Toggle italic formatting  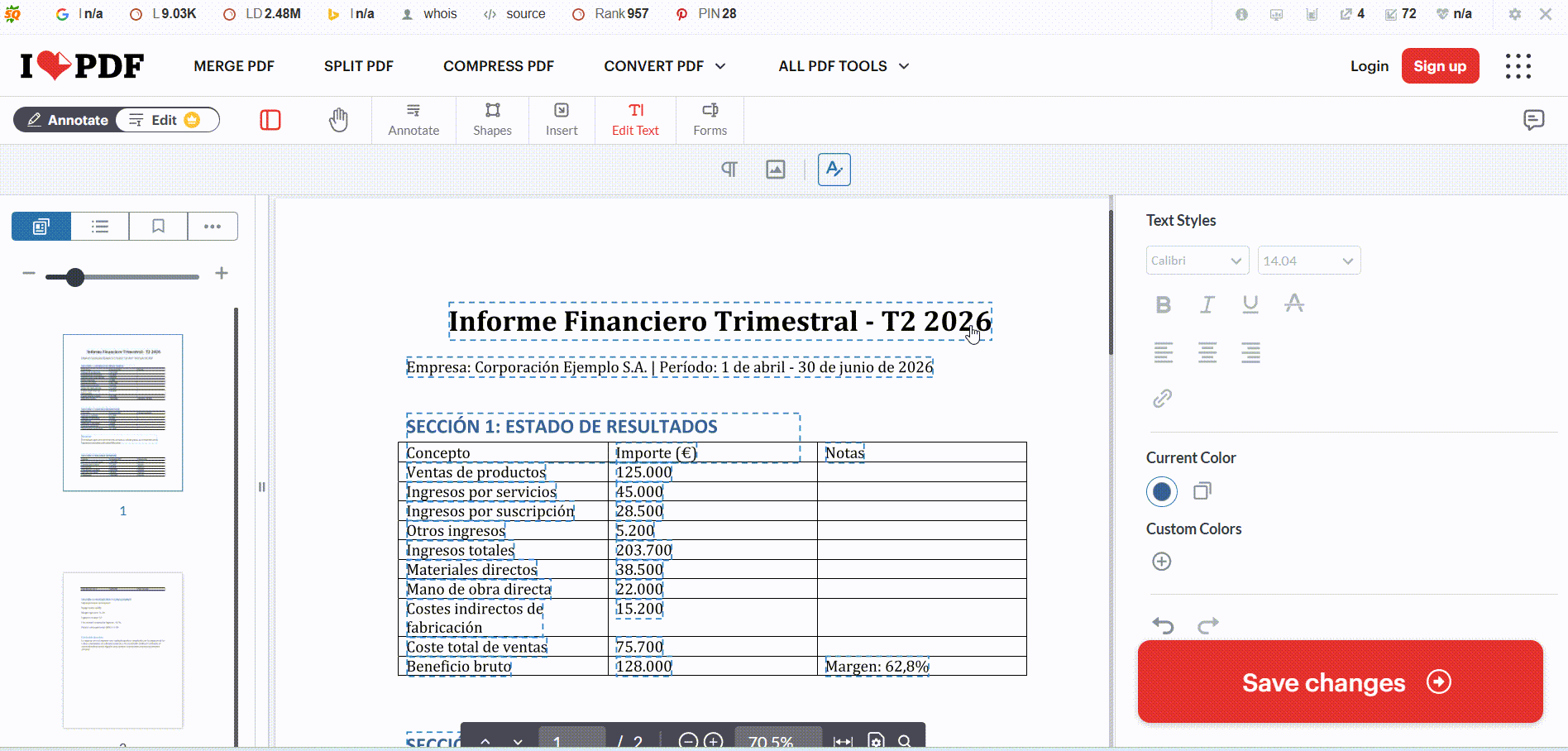(1207, 304)
